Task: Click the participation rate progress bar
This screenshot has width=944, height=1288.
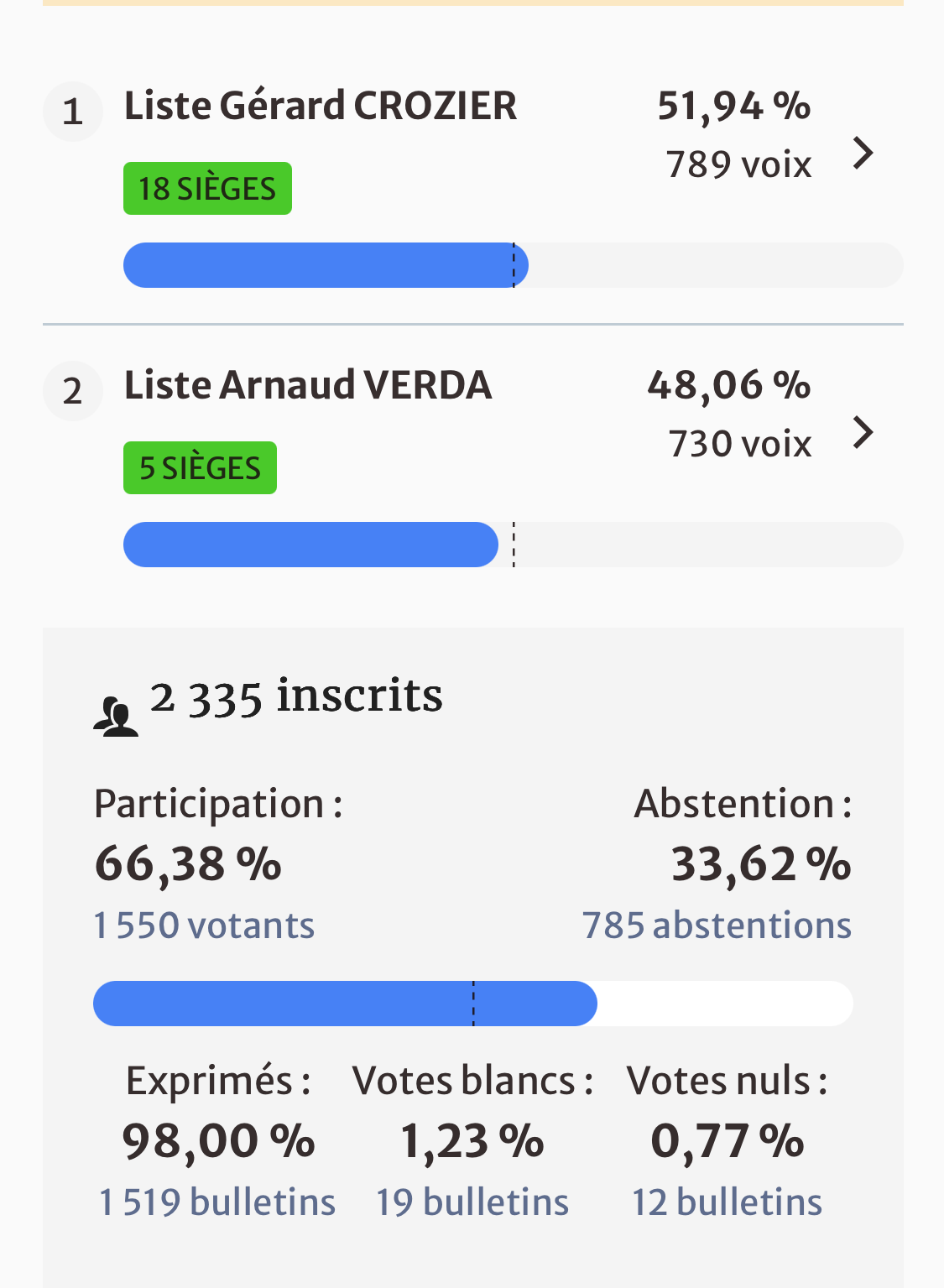Action: tap(472, 1004)
